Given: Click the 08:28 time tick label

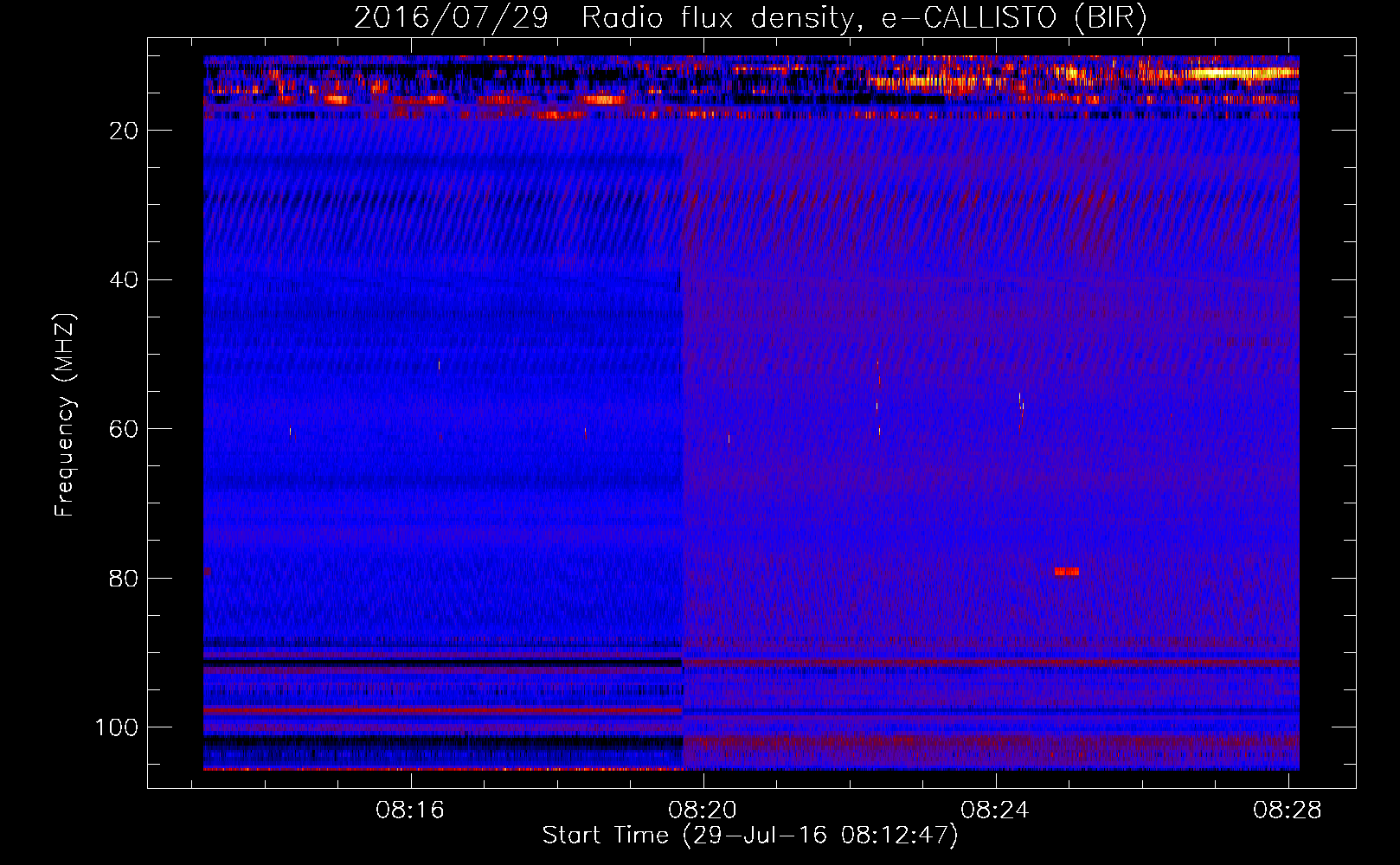Looking at the screenshot, I should tap(1288, 810).
